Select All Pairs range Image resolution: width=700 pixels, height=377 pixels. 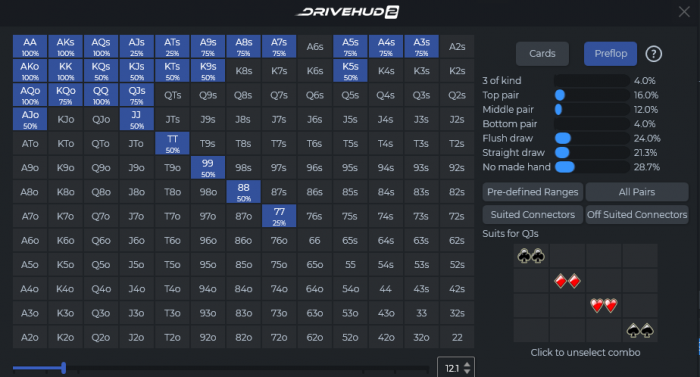tap(637, 192)
